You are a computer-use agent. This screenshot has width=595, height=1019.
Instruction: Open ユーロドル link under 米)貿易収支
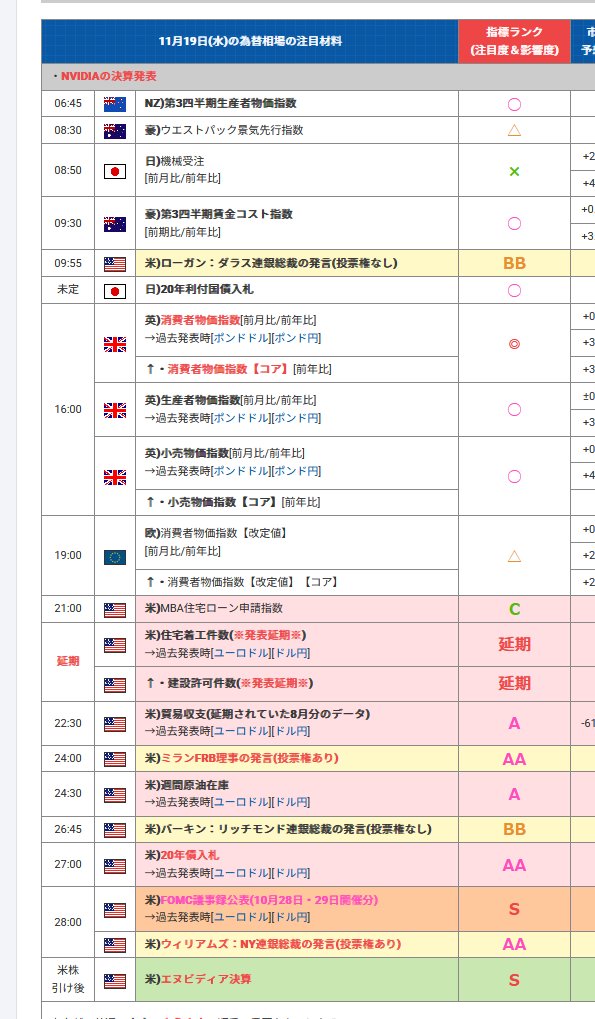(241, 731)
